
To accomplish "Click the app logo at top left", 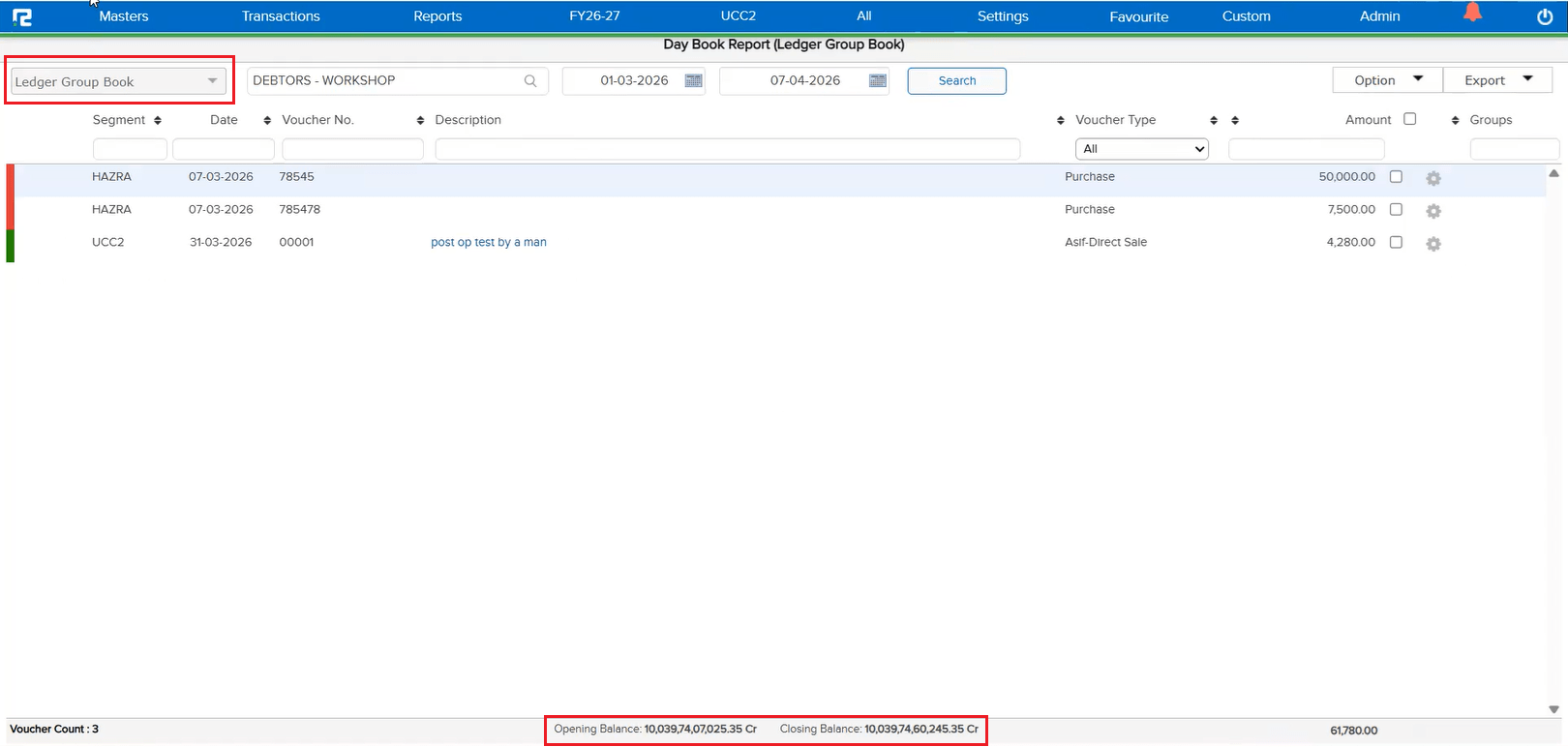I will (x=21, y=16).
